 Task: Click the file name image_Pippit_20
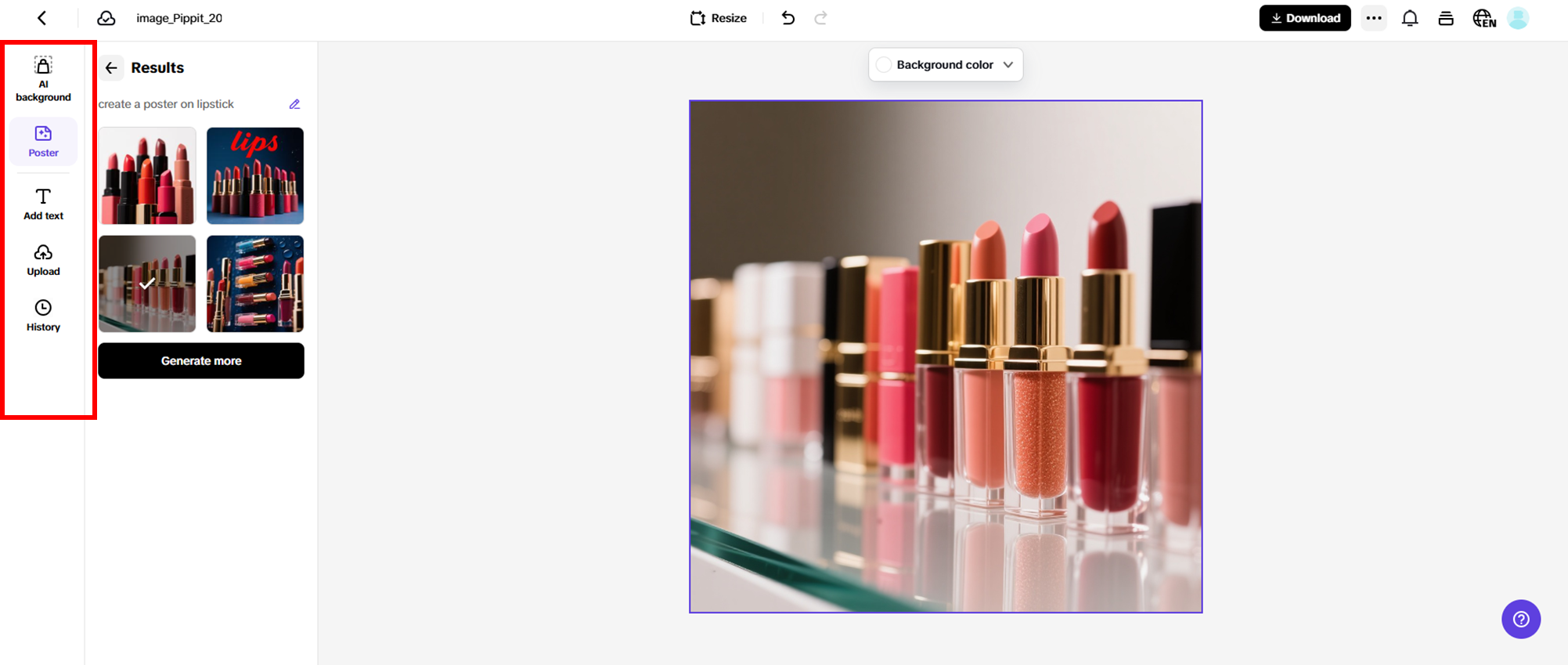coord(179,18)
